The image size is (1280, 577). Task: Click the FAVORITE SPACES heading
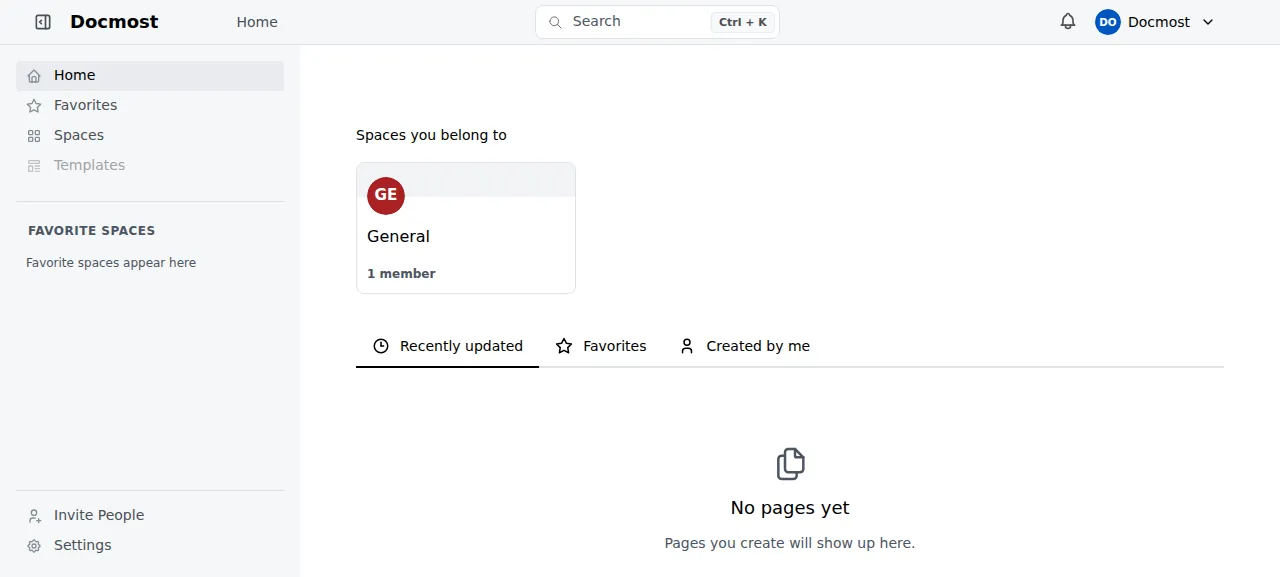[x=92, y=230]
